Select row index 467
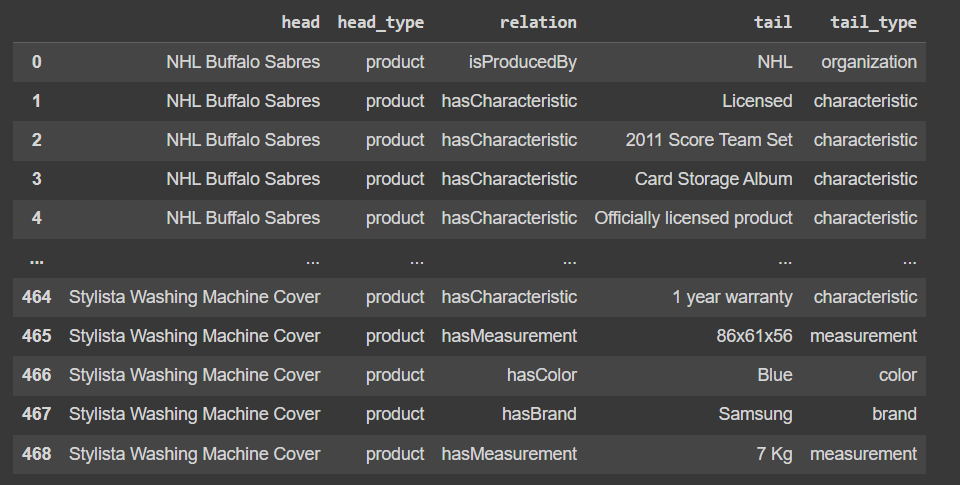 pos(37,414)
